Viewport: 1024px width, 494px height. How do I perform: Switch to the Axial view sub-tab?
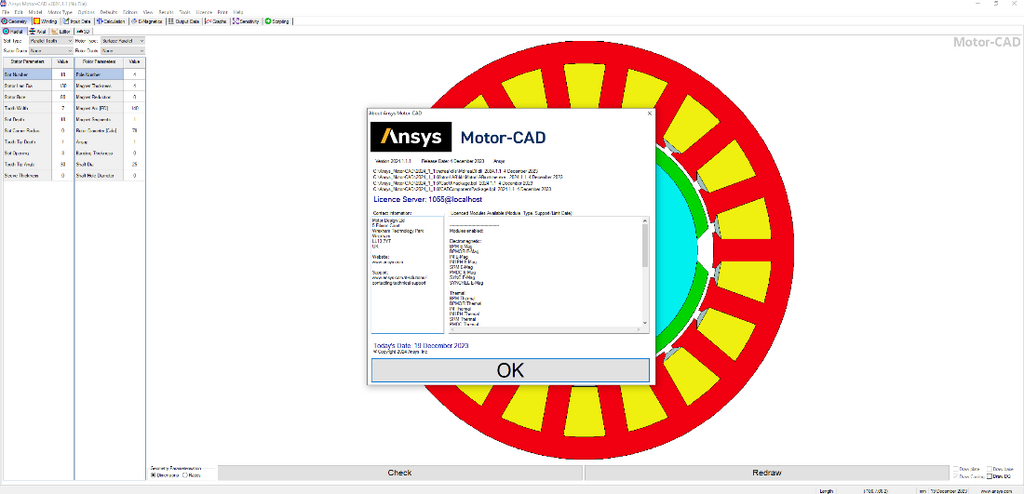click(x=37, y=31)
